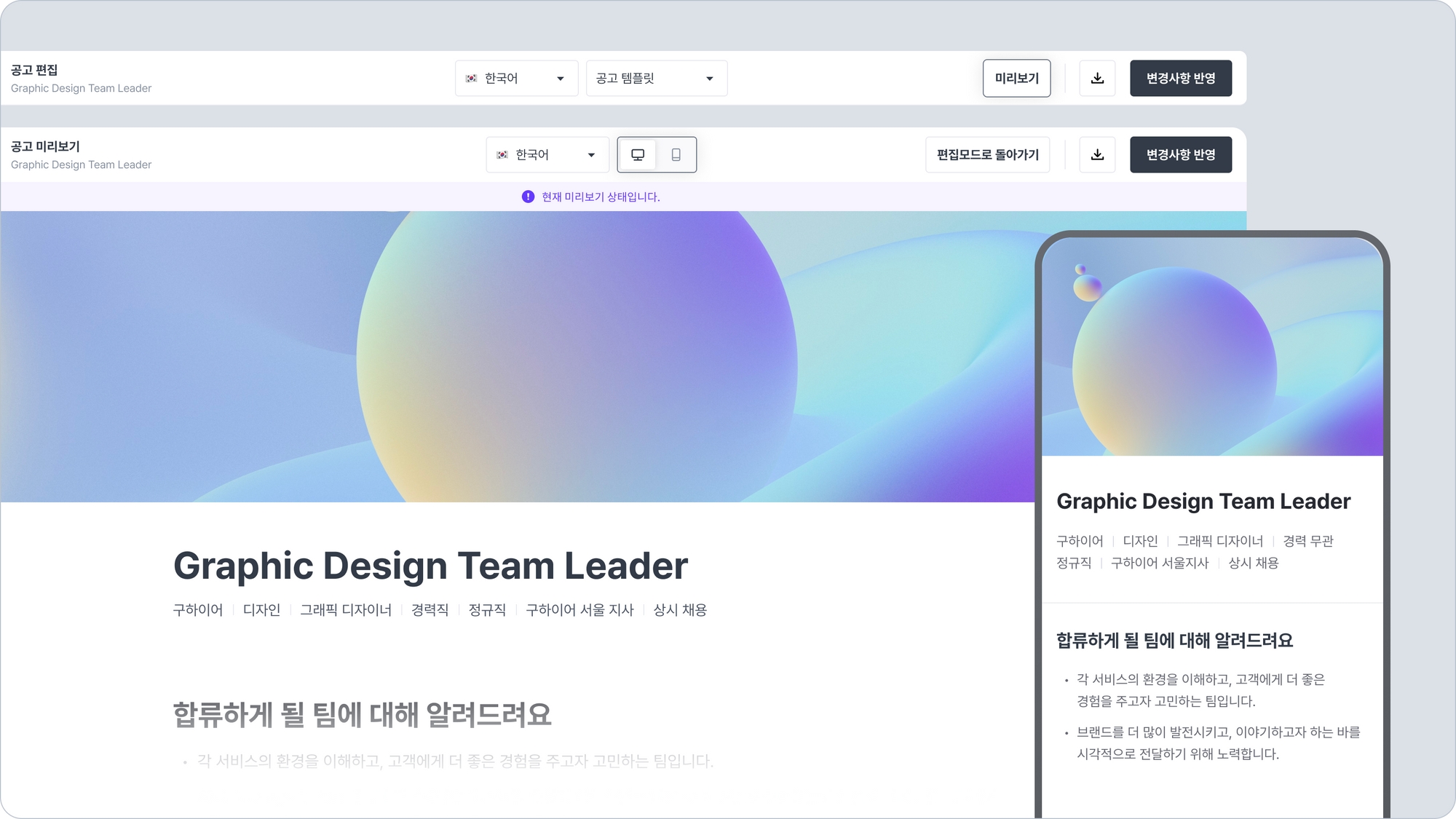The image size is (1456, 819).
Task: Click Graphic Design Team Leader desktop heading
Action: tap(430, 566)
